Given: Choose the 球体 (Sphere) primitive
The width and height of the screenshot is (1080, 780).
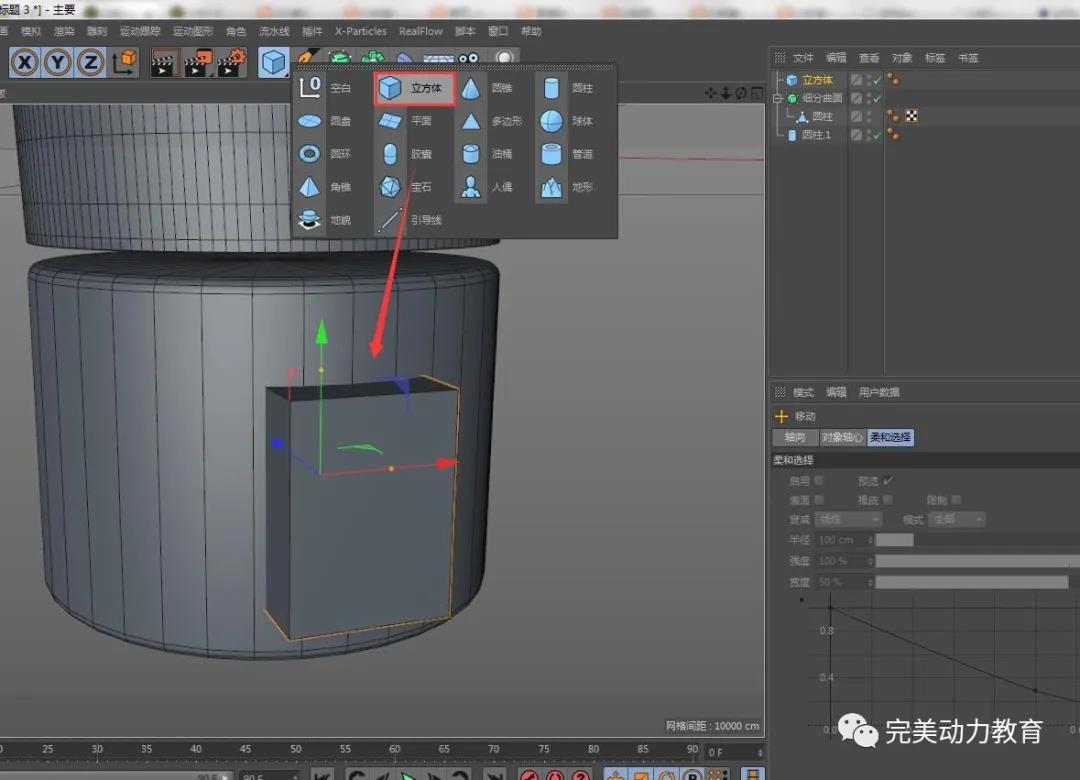Looking at the screenshot, I should click(568, 121).
